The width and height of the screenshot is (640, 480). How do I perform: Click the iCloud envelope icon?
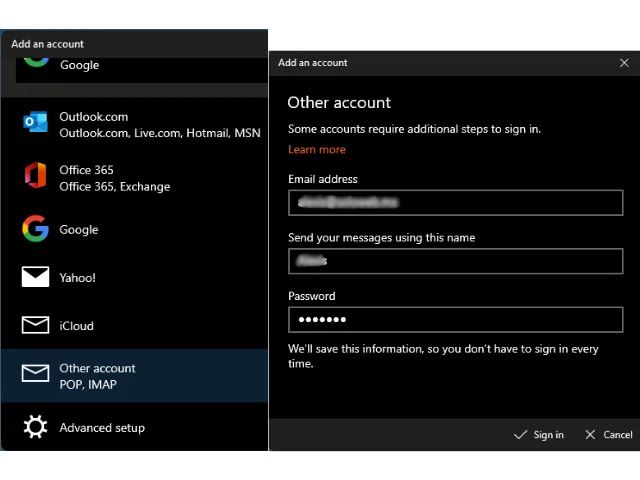coord(36,325)
